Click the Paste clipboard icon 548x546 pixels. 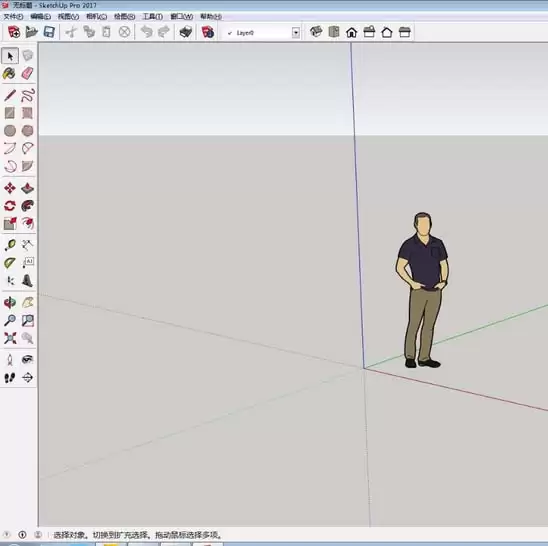[x=107, y=32]
